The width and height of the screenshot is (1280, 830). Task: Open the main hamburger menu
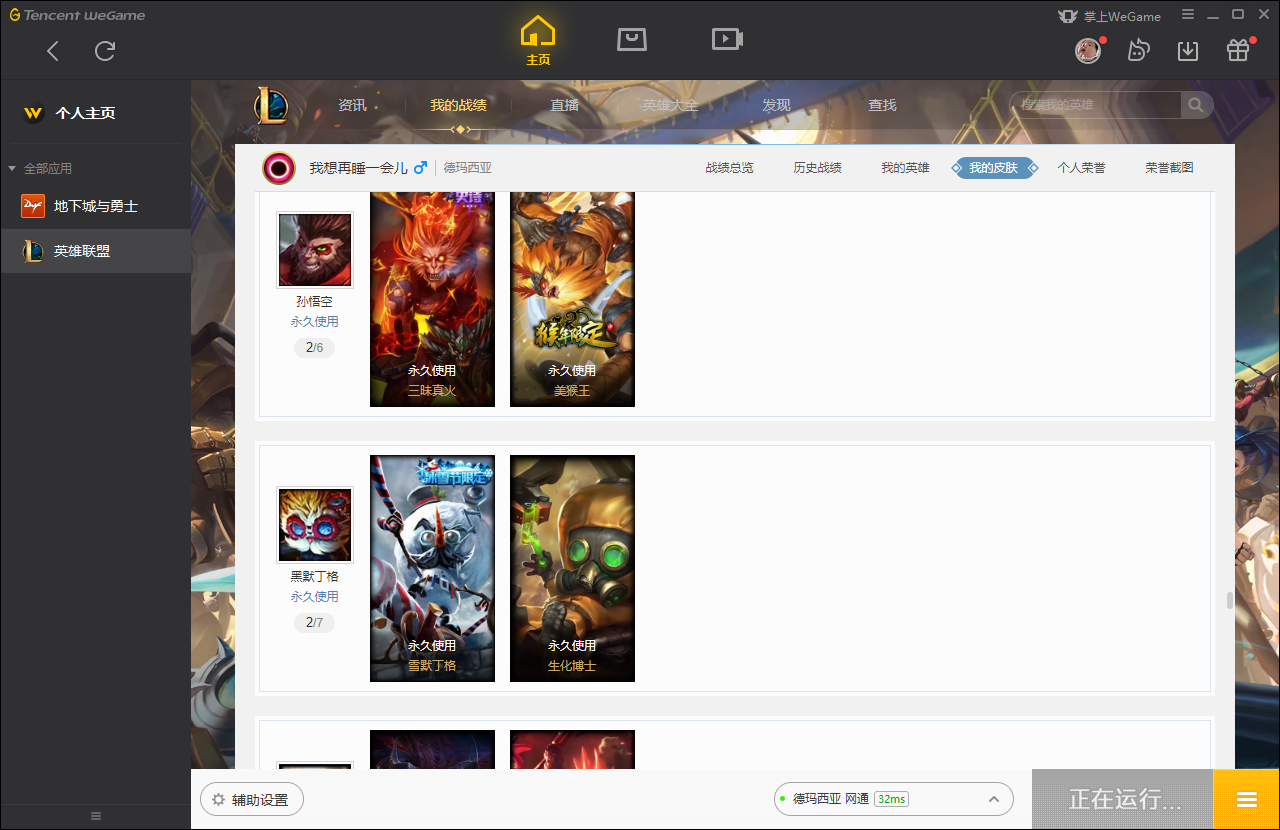pos(1188,15)
